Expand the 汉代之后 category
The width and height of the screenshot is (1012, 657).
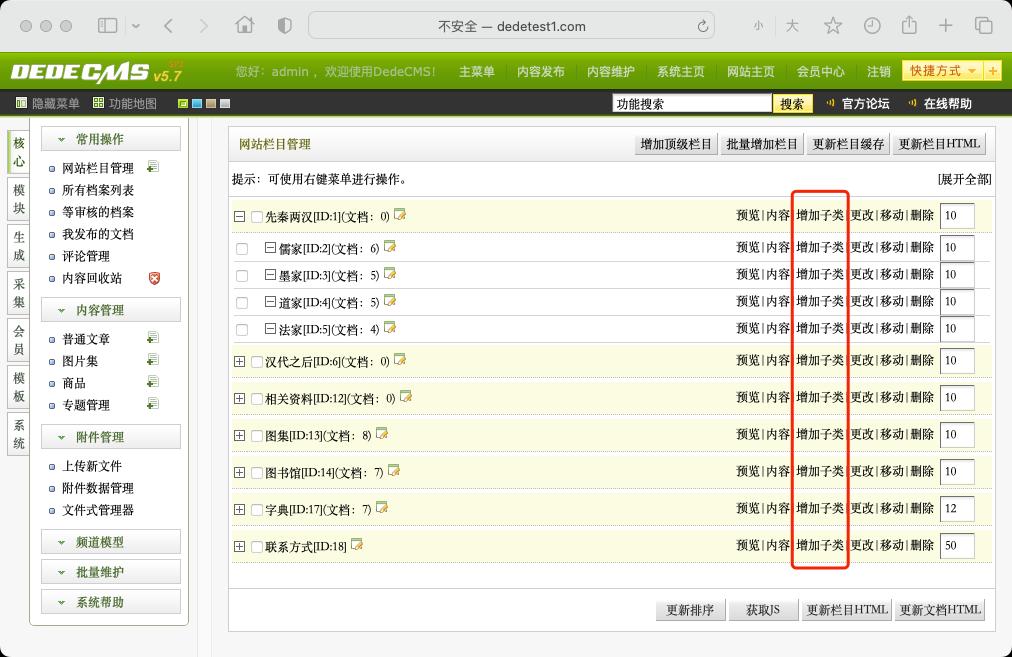[x=239, y=361]
